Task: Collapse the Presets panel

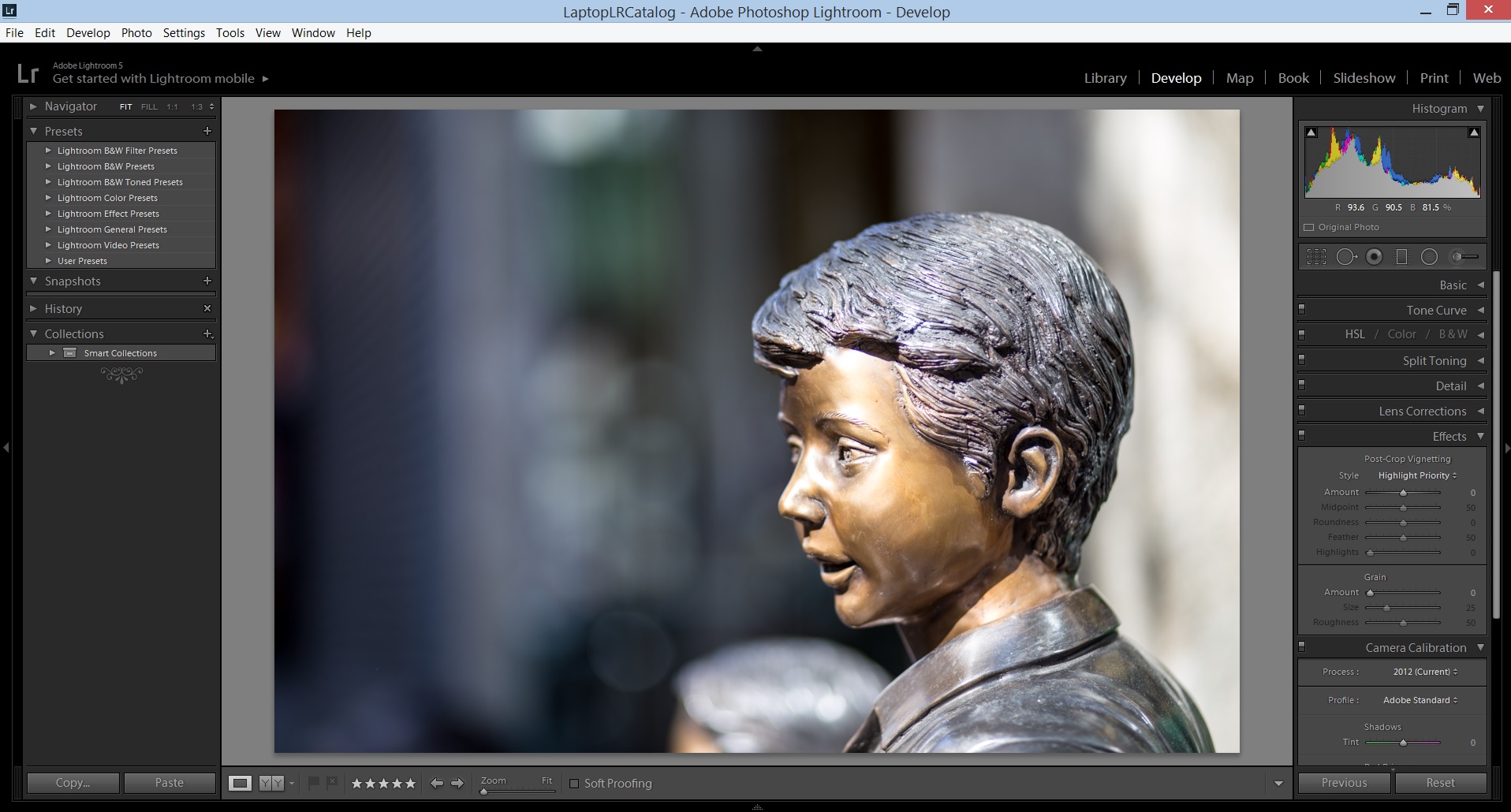Action: click(x=33, y=131)
